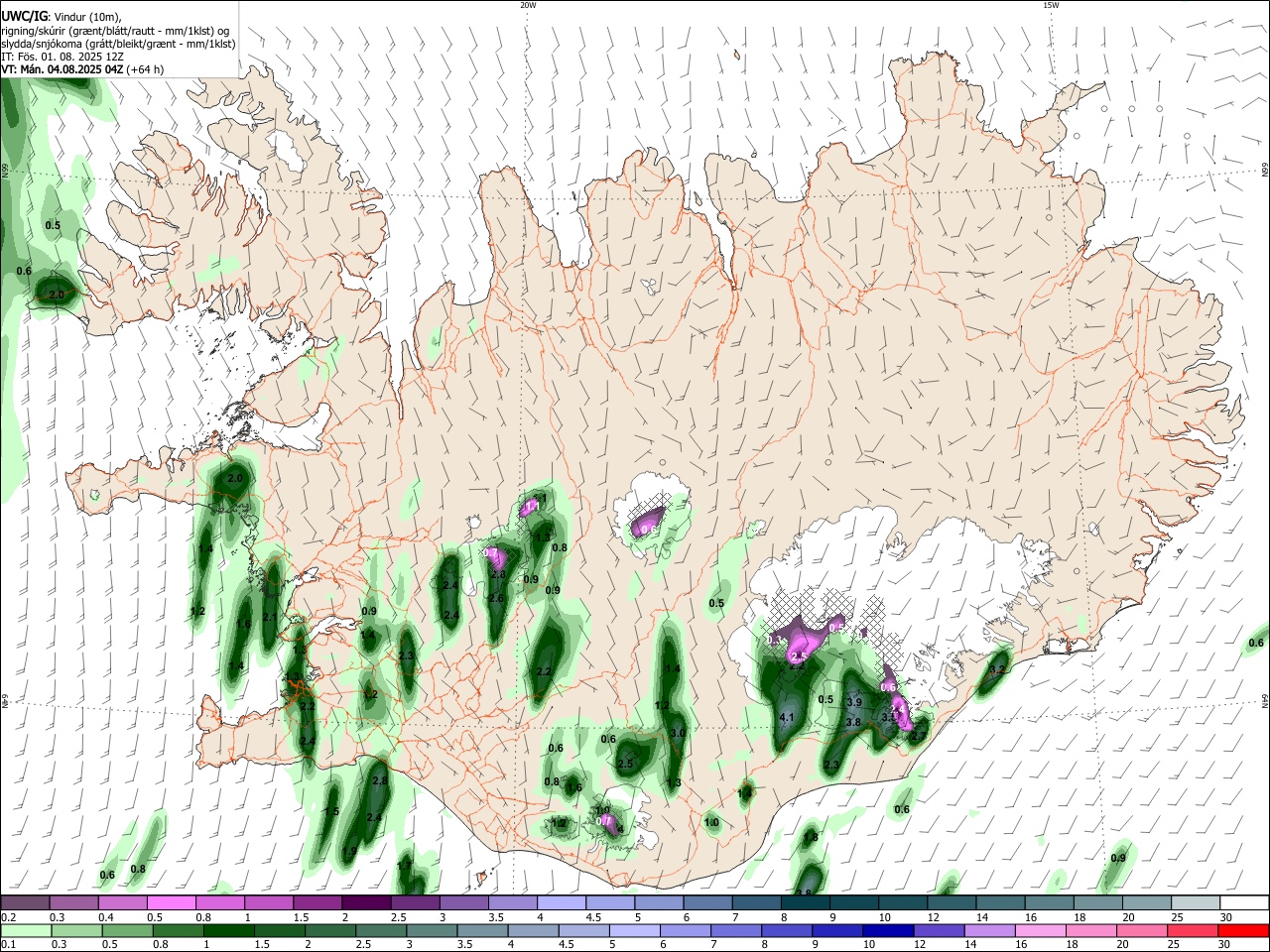The image size is (1270, 952).
Task: Pick the bright red swatch after 30 in lower legend
Action: [1243, 931]
